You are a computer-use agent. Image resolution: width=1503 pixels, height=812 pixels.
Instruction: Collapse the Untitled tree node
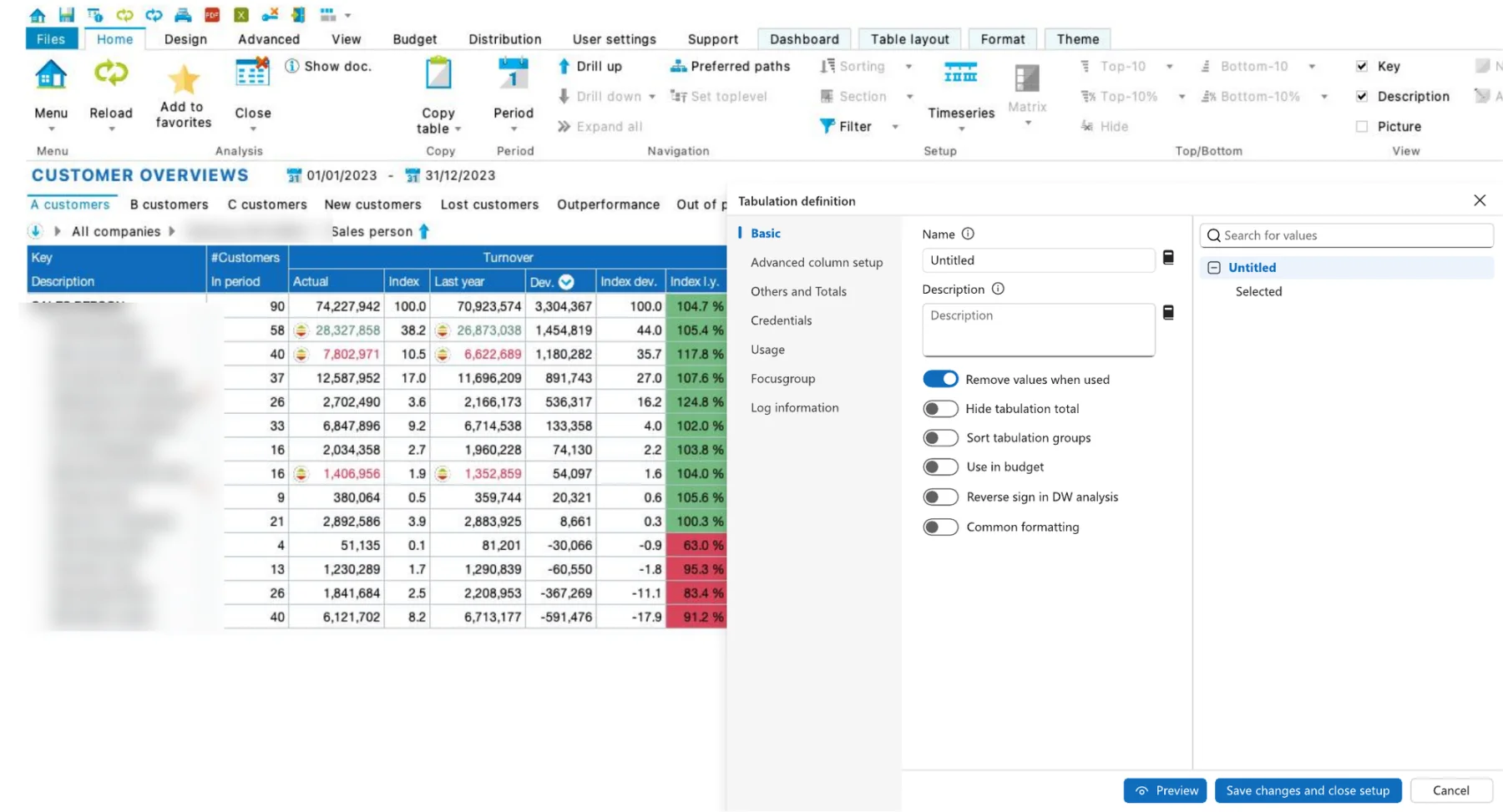pyautogui.click(x=1214, y=268)
